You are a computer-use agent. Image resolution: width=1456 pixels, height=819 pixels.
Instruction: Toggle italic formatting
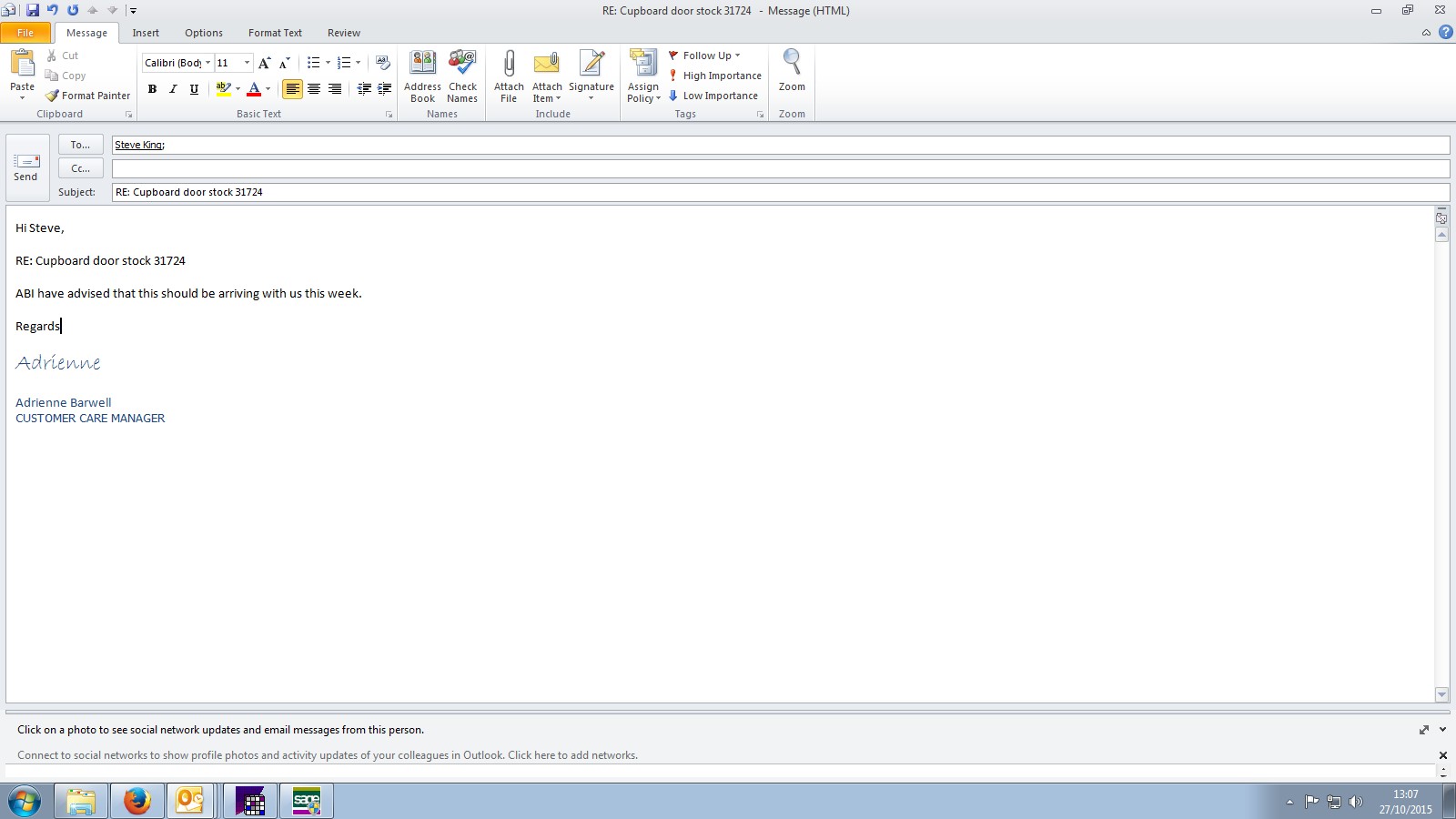[x=173, y=89]
